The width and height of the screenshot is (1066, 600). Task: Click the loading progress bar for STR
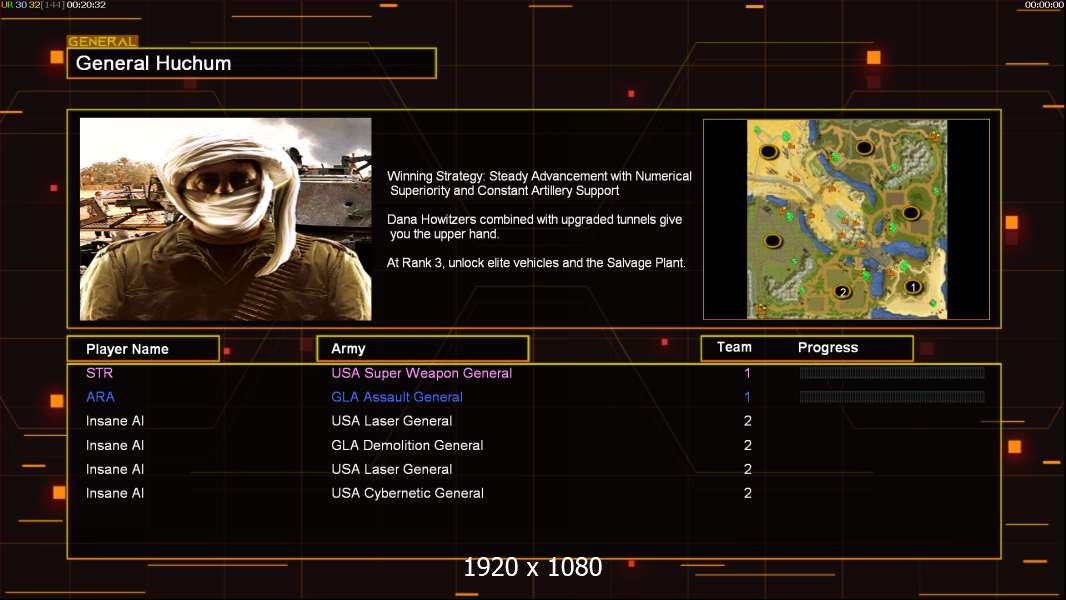892,373
